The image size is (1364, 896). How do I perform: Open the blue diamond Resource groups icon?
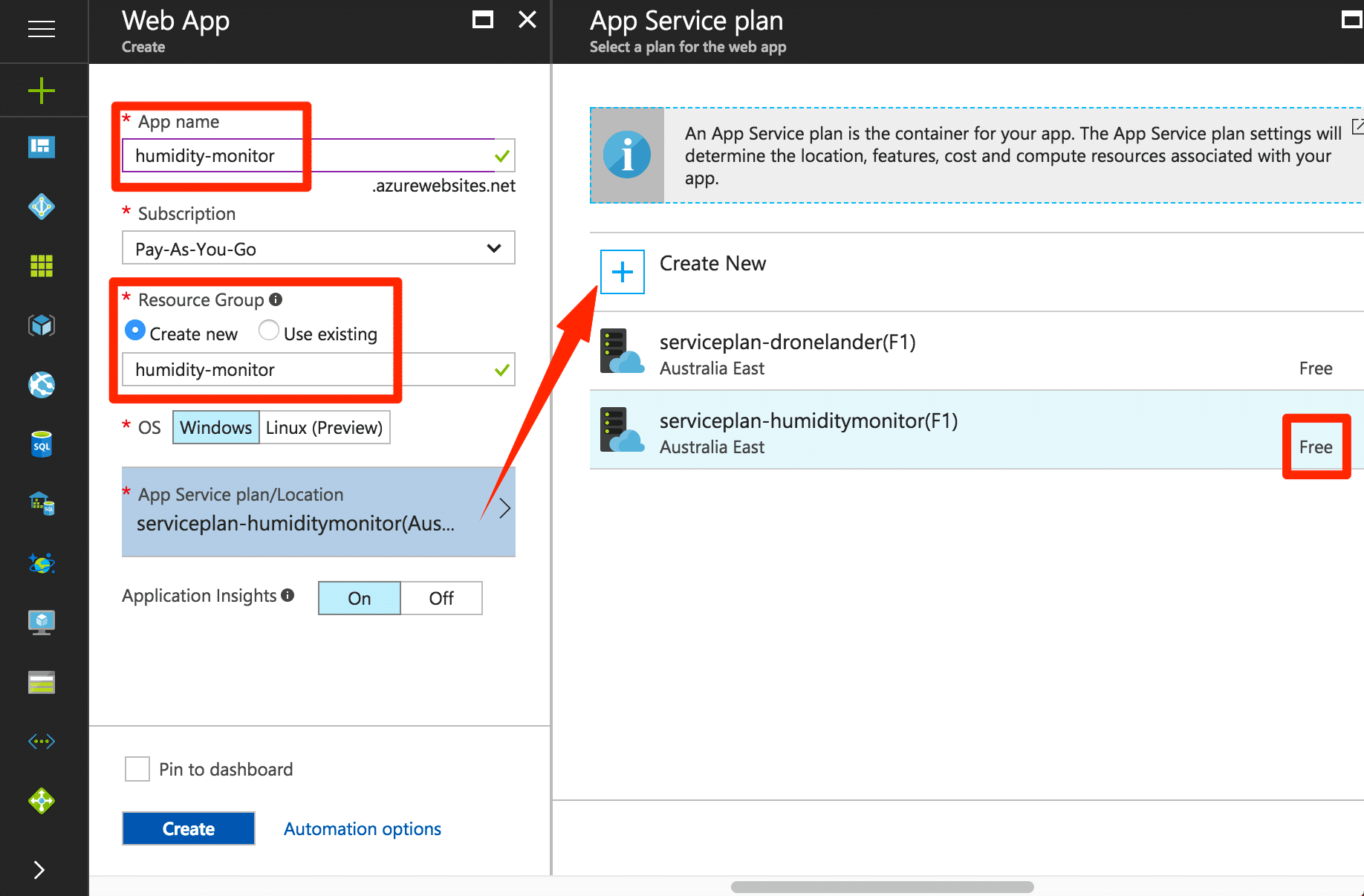tap(42, 207)
